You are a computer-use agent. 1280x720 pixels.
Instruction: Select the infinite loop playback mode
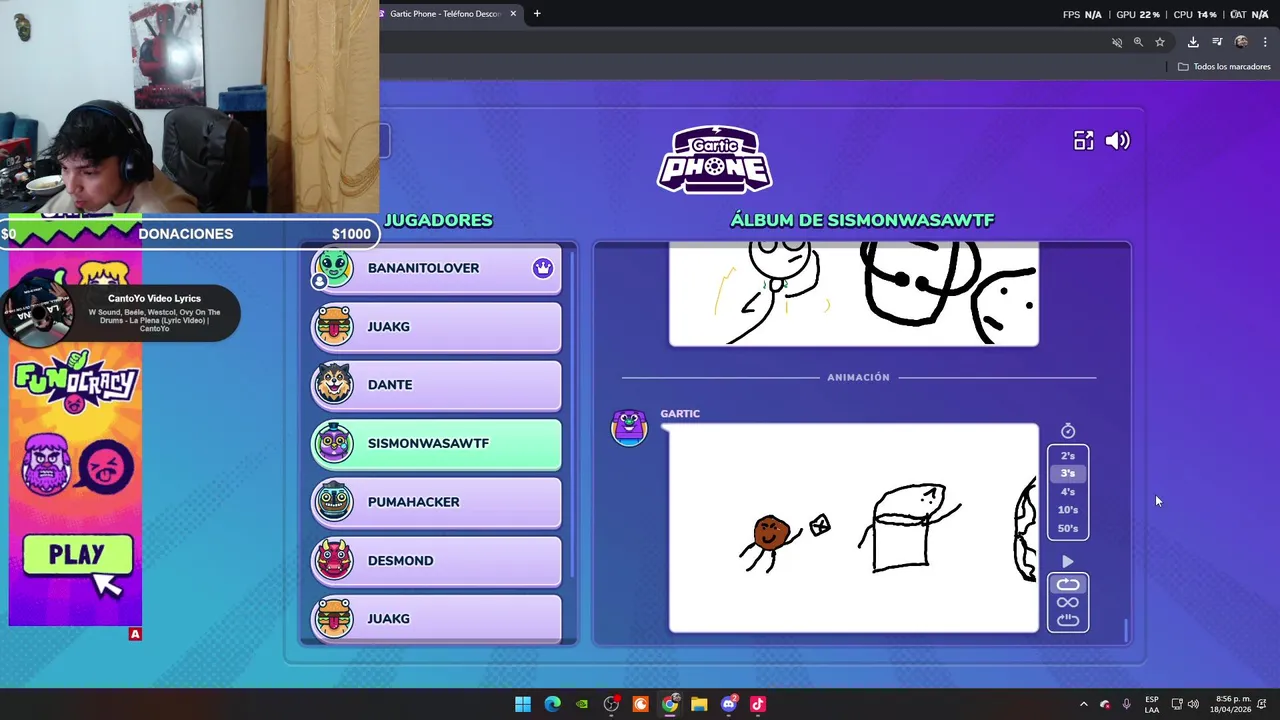pyautogui.click(x=1068, y=602)
